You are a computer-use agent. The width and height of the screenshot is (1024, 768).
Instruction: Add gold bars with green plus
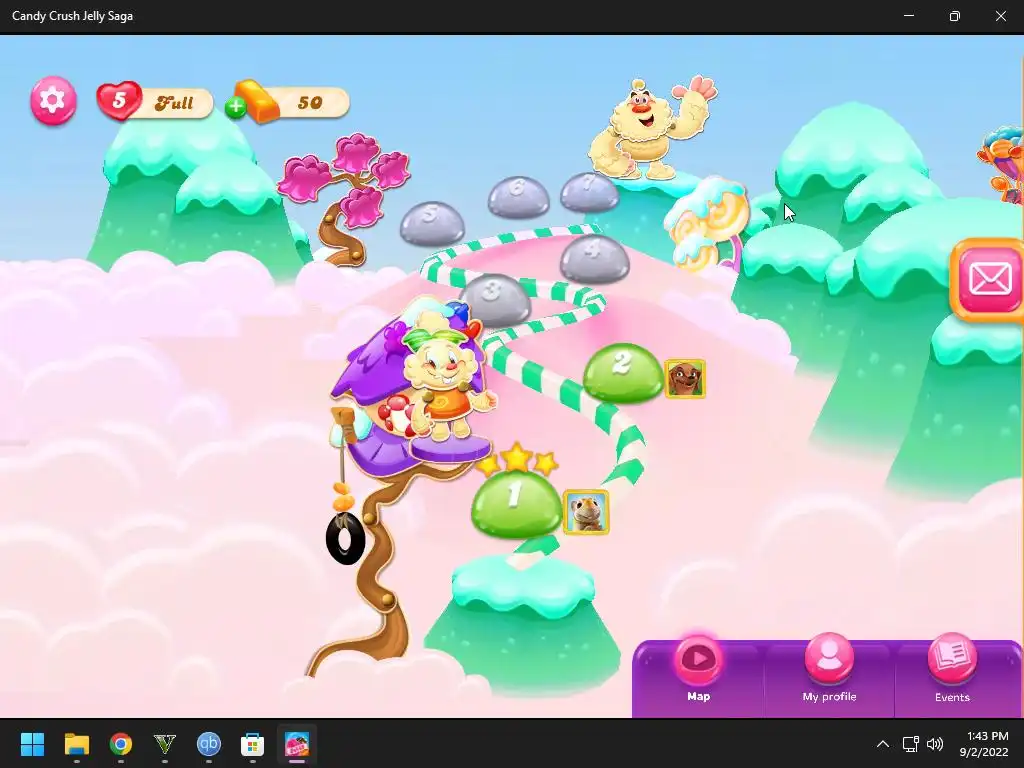236,107
